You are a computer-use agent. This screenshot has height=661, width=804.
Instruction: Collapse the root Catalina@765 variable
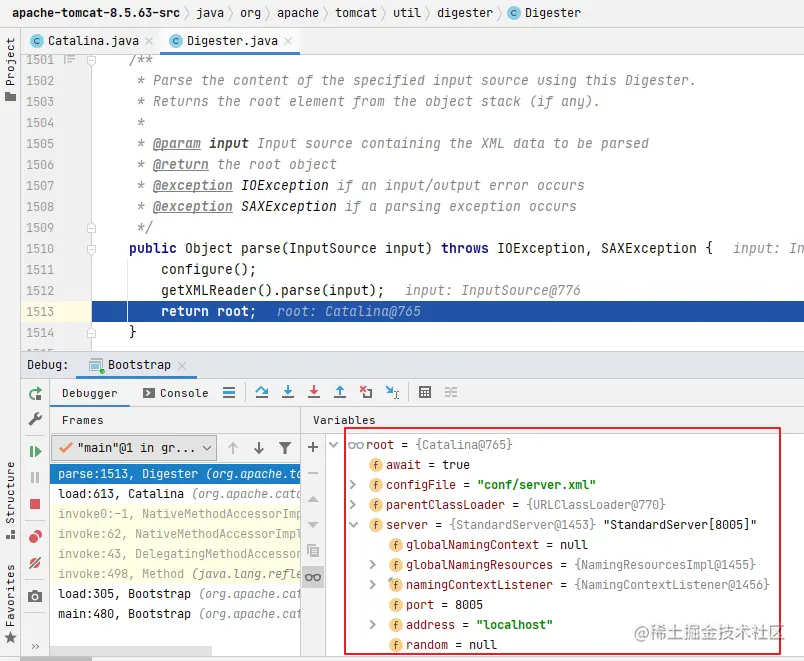click(333, 445)
